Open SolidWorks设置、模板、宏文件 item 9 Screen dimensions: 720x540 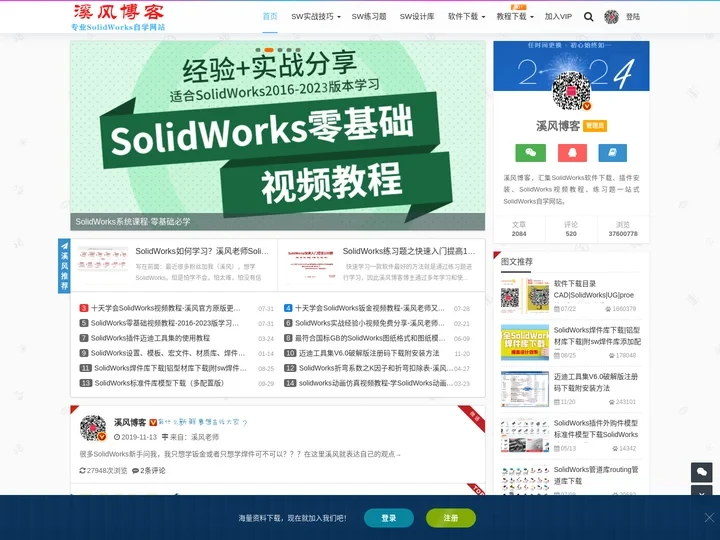click(x=168, y=353)
